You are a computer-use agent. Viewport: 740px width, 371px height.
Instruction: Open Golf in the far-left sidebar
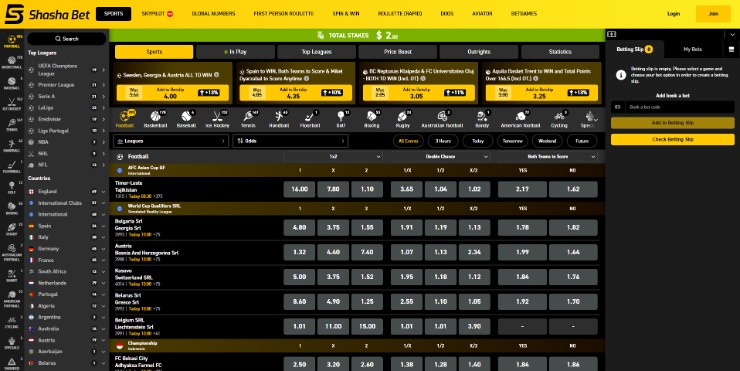coord(11,187)
